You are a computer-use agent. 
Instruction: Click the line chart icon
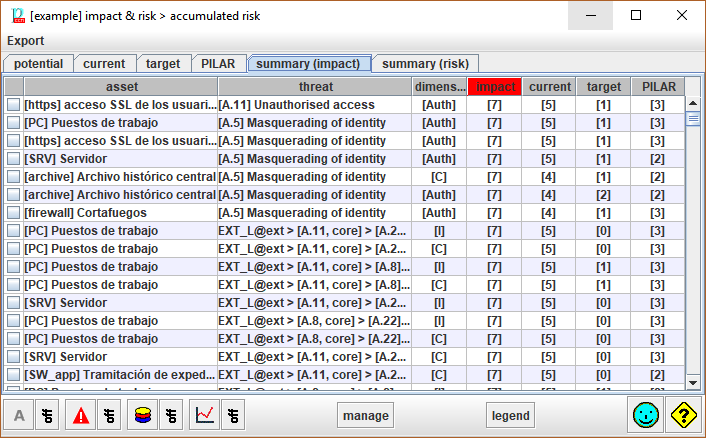pyautogui.click(x=205, y=414)
